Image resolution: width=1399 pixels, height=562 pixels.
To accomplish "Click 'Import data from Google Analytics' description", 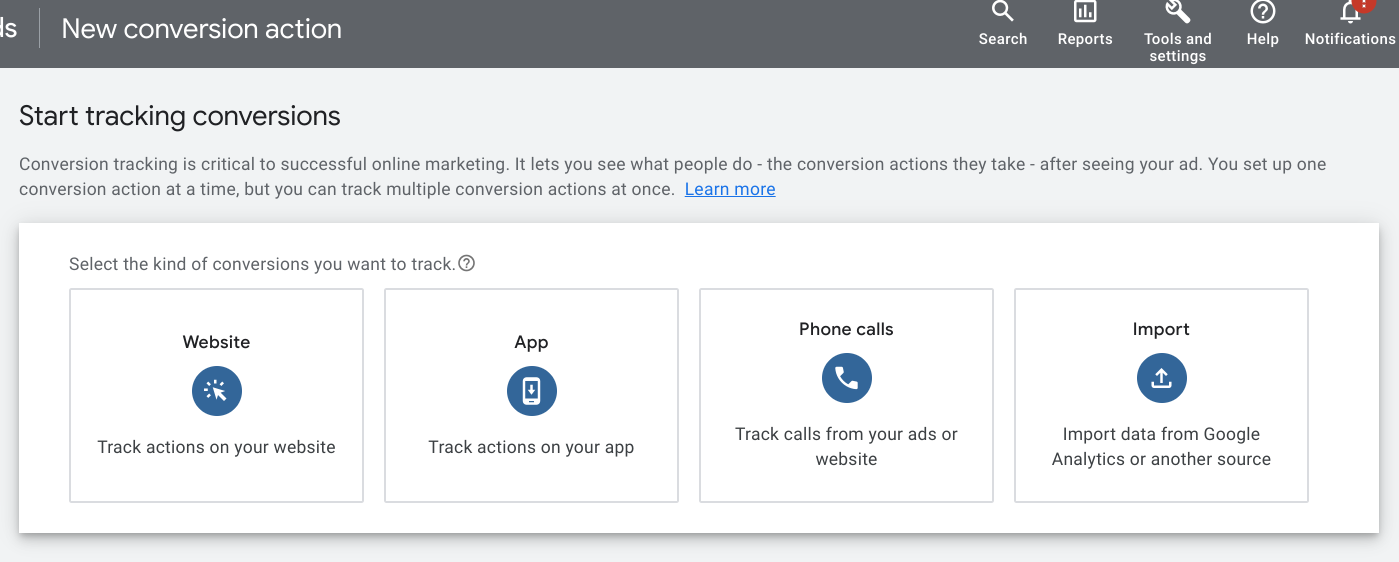I will point(1161,447).
